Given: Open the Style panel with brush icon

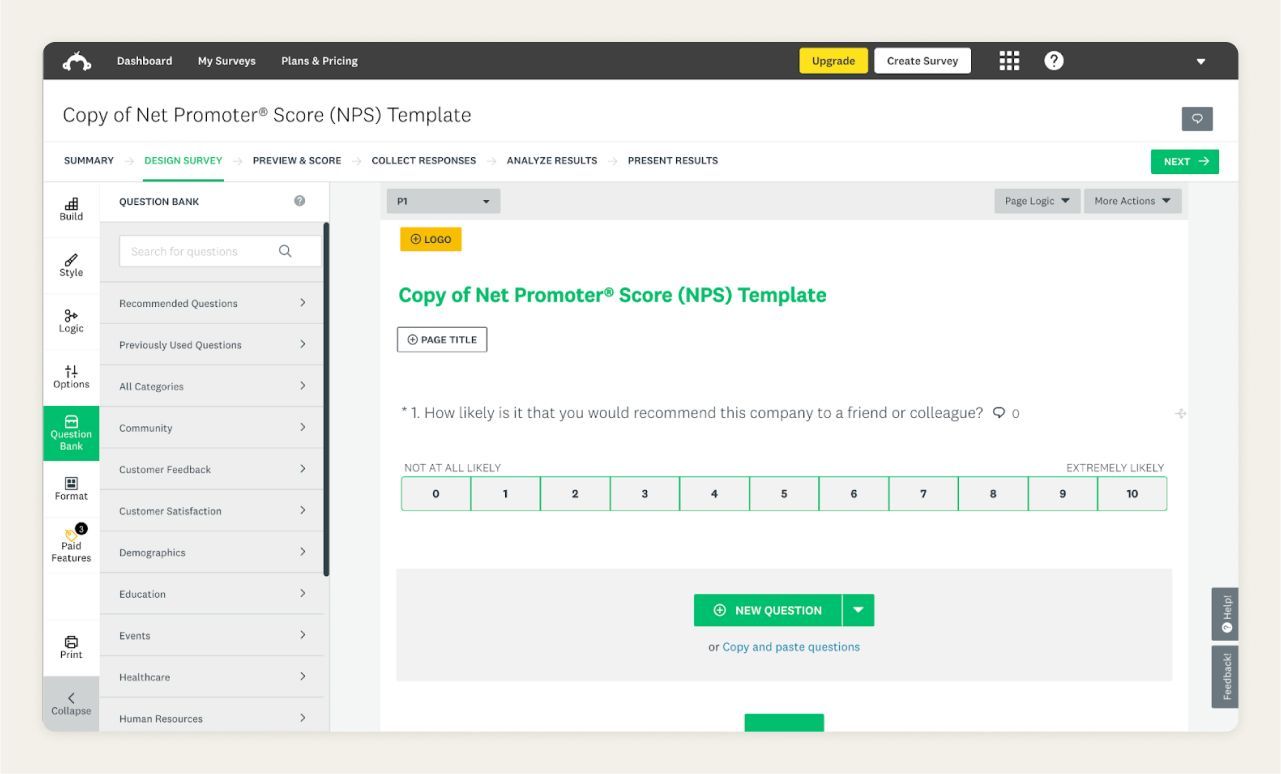Looking at the screenshot, I should [x=71, y=265].
